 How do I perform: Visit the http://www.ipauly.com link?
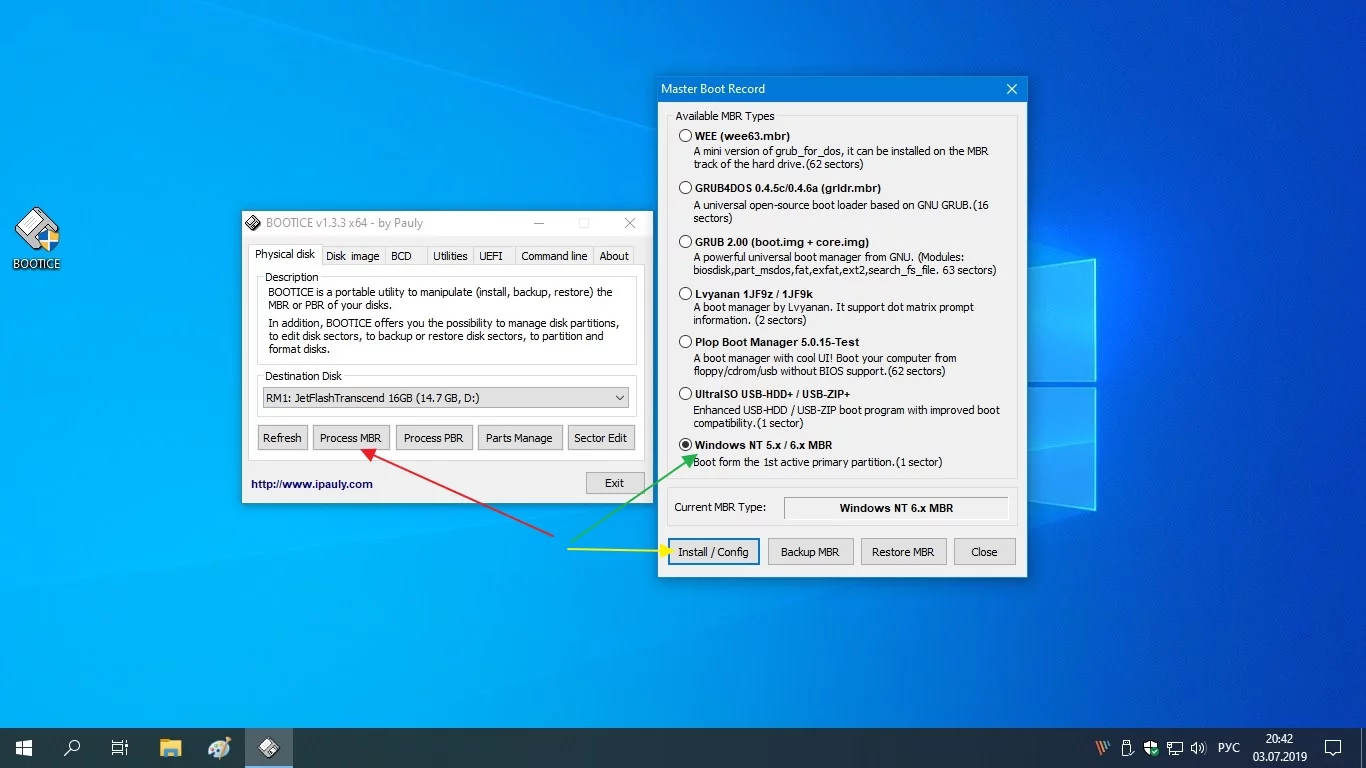[x=312, y=484]
